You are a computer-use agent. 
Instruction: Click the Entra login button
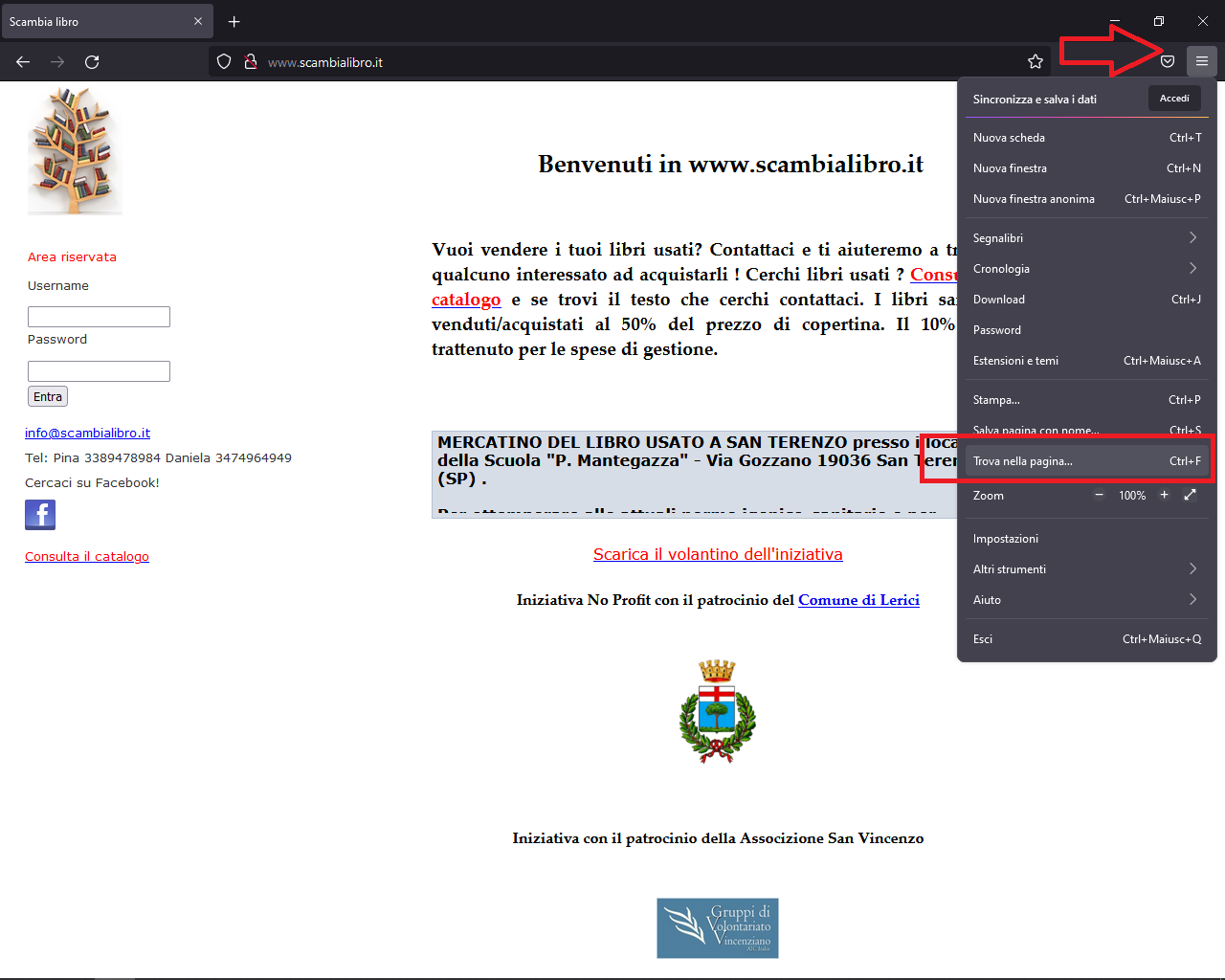pos(48,396)
